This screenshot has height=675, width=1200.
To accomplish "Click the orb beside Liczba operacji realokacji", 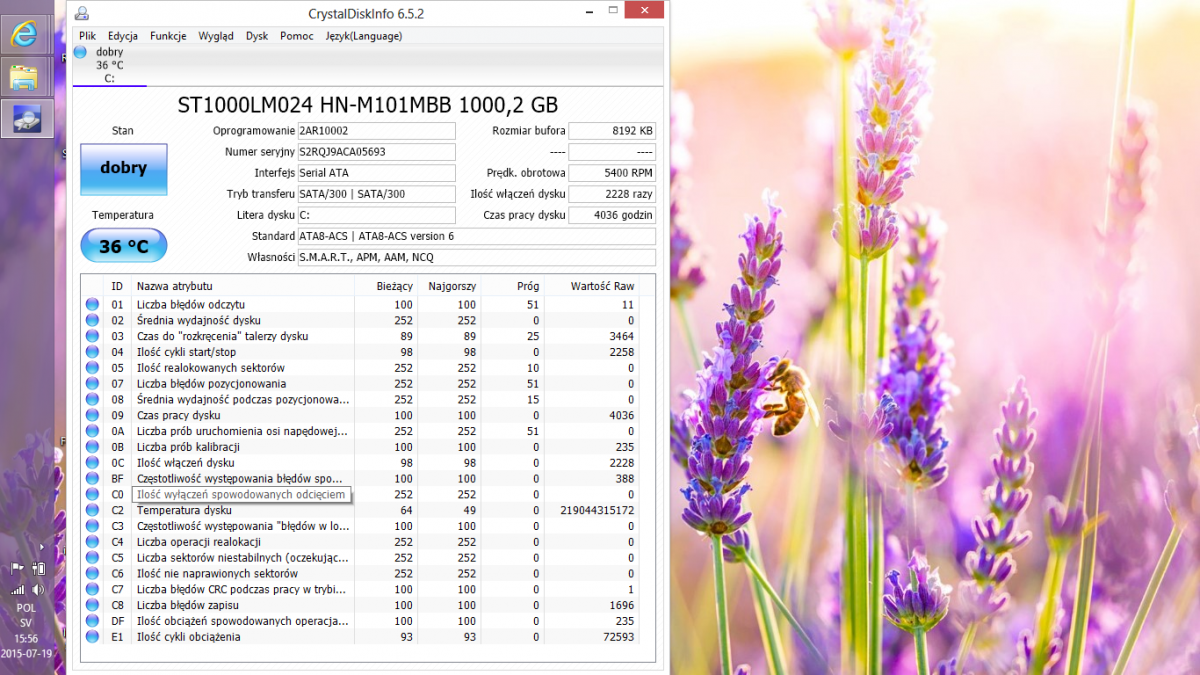I will pos(92,542).
